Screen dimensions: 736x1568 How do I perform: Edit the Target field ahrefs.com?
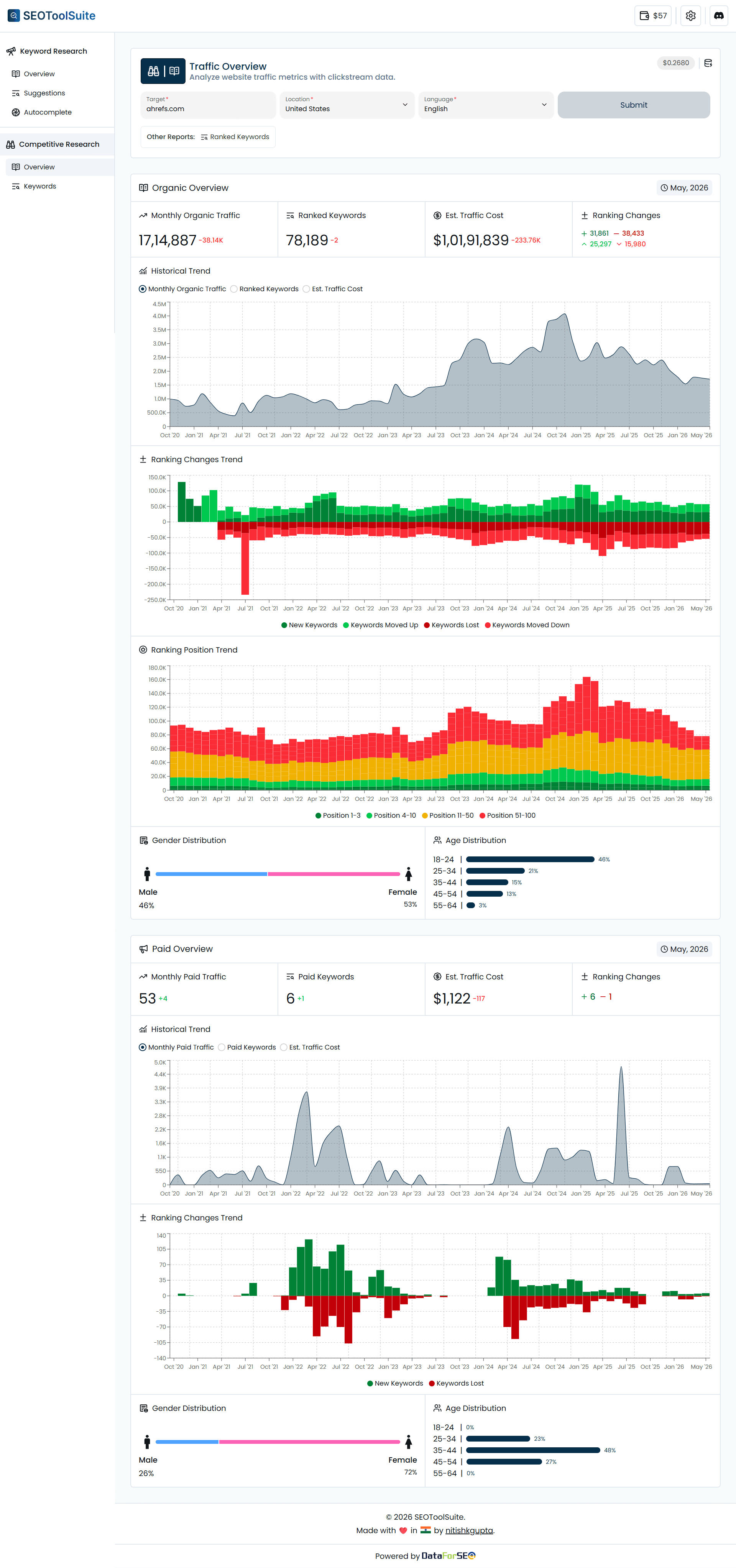pos(208,105)
